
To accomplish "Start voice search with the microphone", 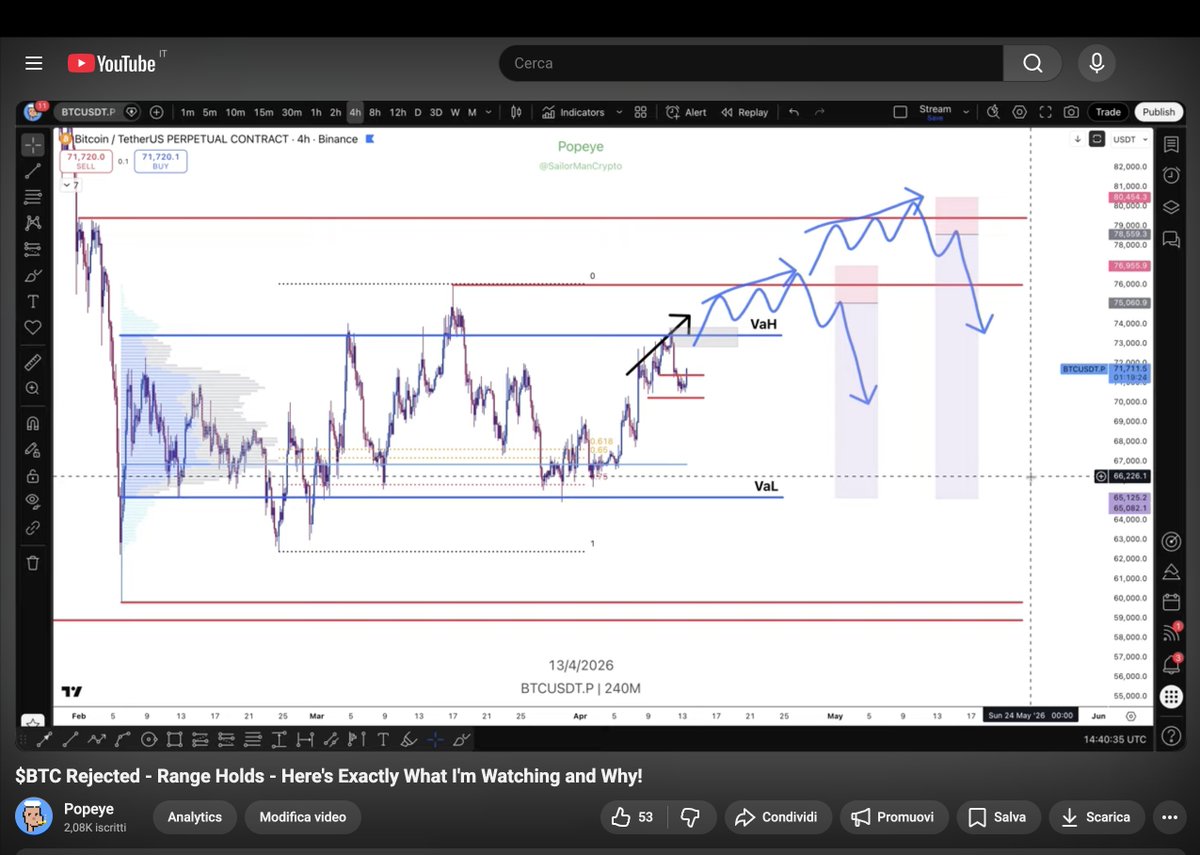I will (1096, 63).
